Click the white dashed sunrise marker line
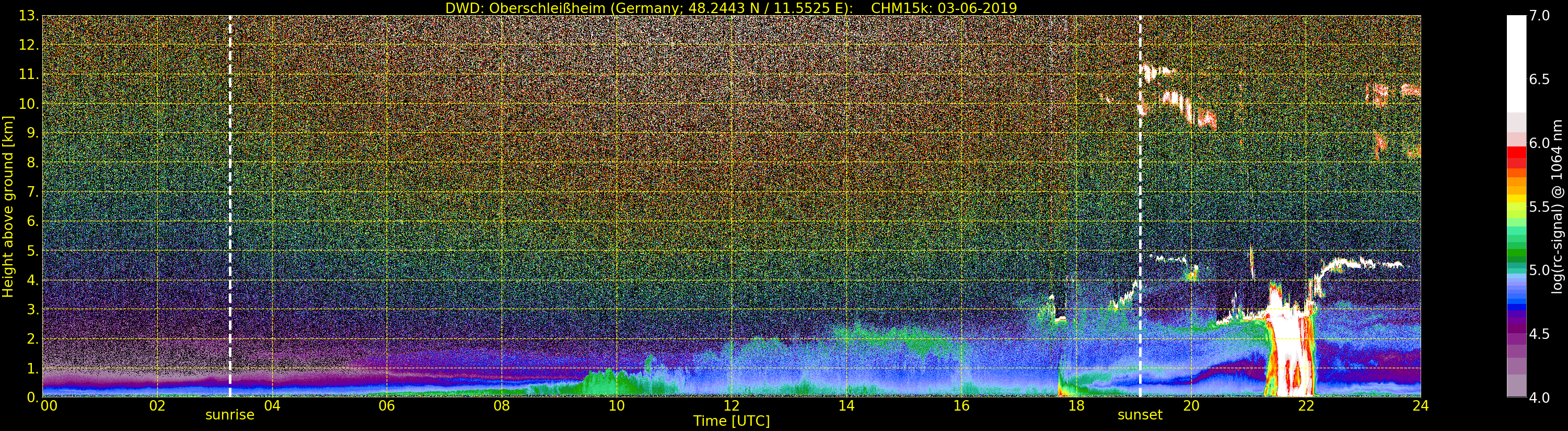The image size is (1568, 431). 229,207
